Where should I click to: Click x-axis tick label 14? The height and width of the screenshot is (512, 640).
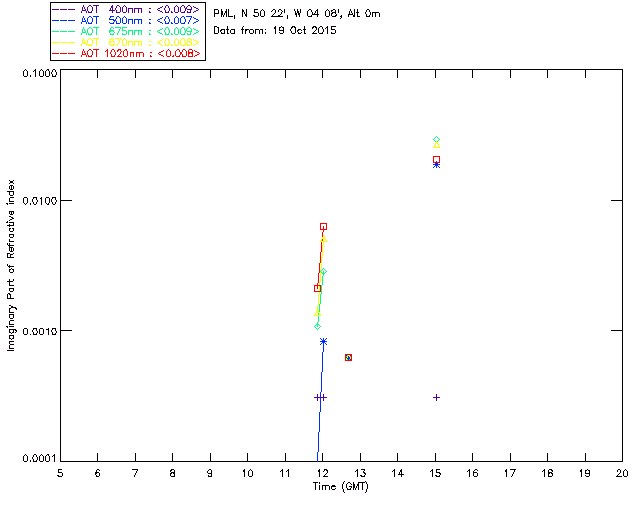[x=398, y=473]
